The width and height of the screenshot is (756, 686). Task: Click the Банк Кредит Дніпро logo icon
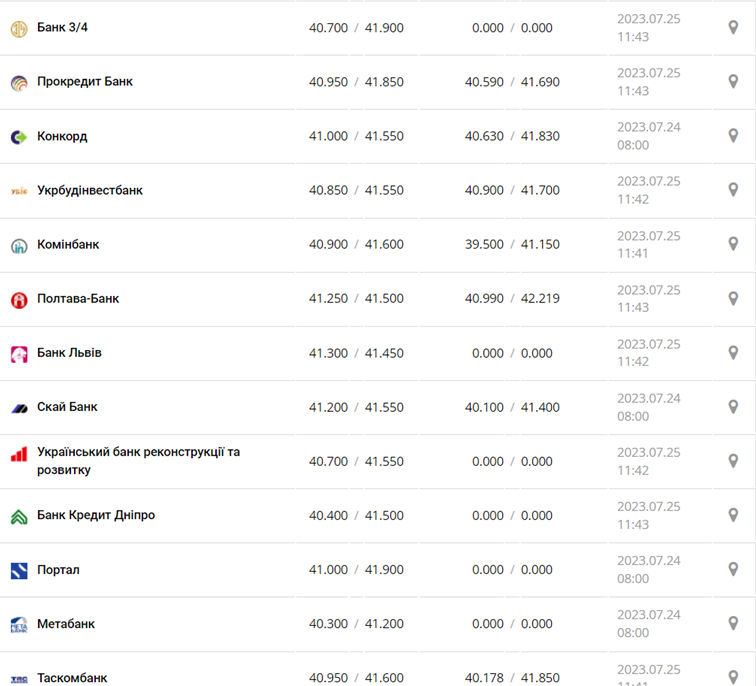(x=19, y=516)
